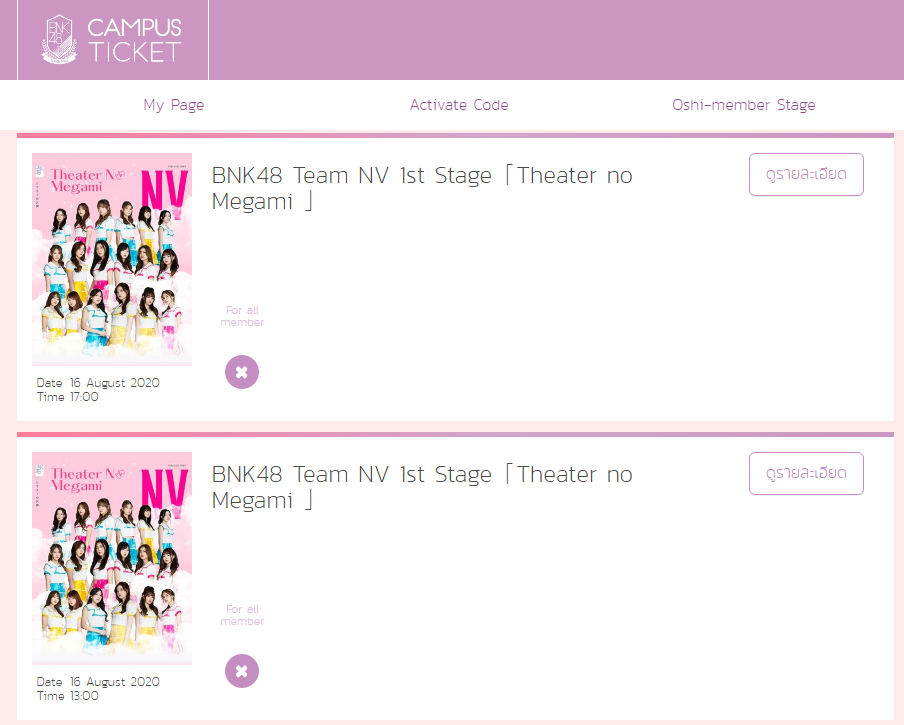
Task: Click 'For all member' label in 17:00 card
Action: click(x=242, y=316)
